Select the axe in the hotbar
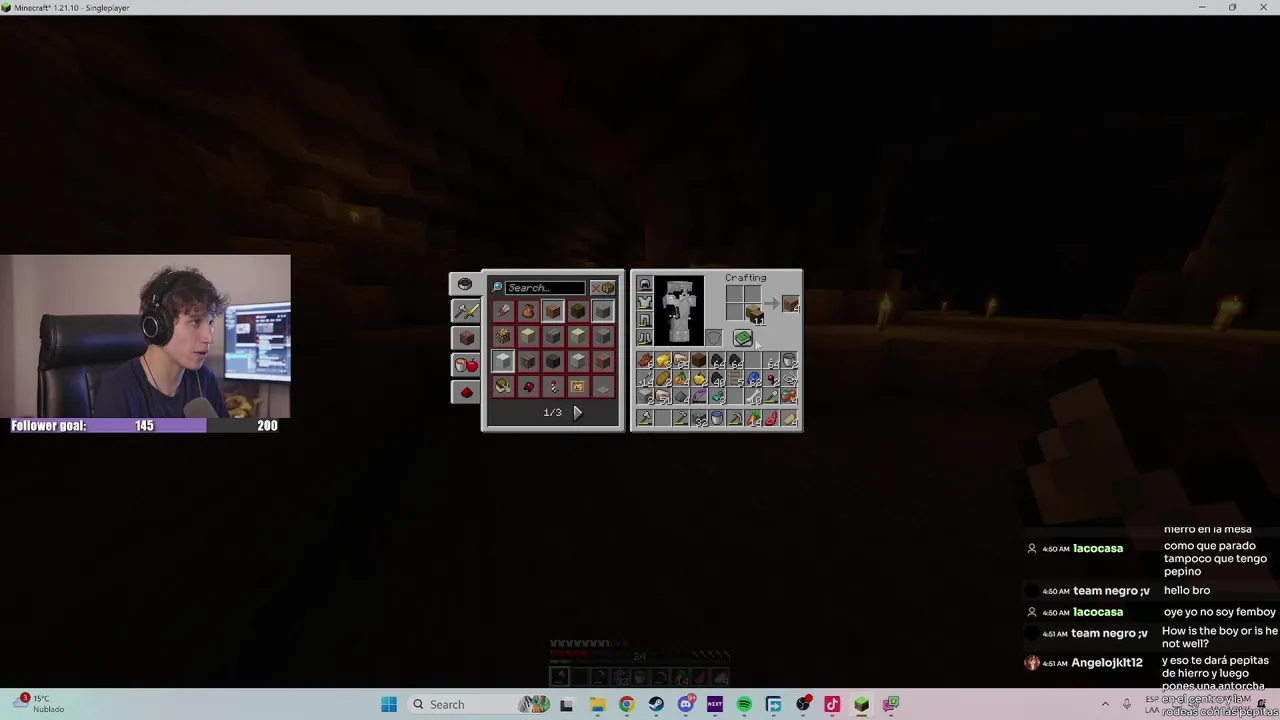Image resolution: width=1280 pixels, height=720 pixels. click(x=645, y=418)
